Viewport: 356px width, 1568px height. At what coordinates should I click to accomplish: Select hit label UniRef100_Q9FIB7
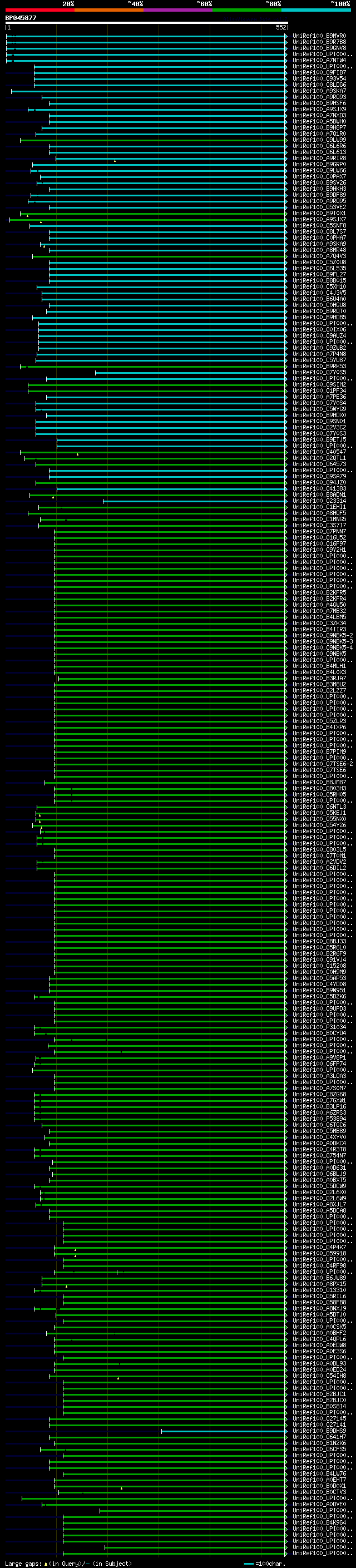[x=319, y=73]
